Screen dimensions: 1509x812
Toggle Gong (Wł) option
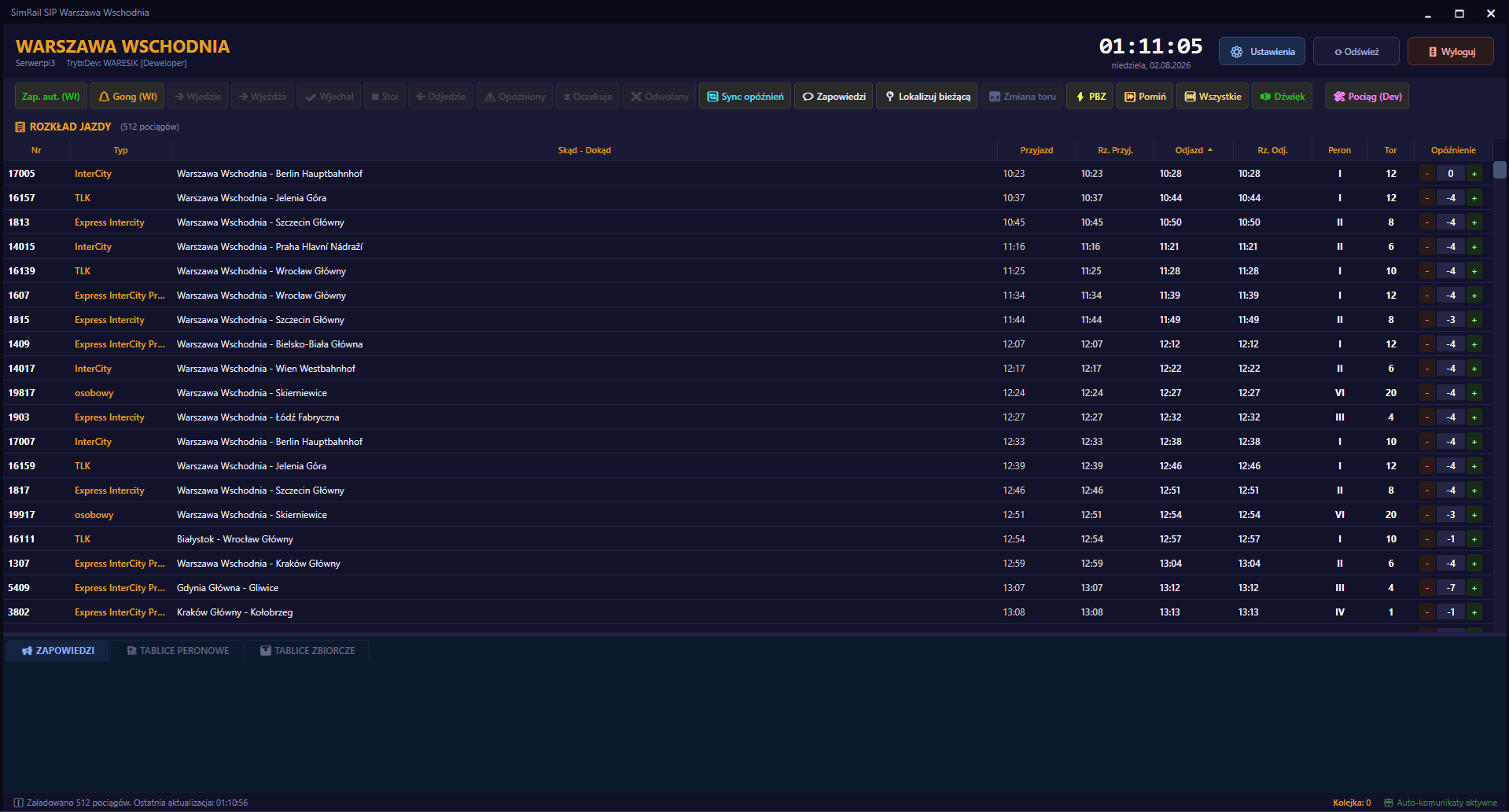tap(127, 97)
